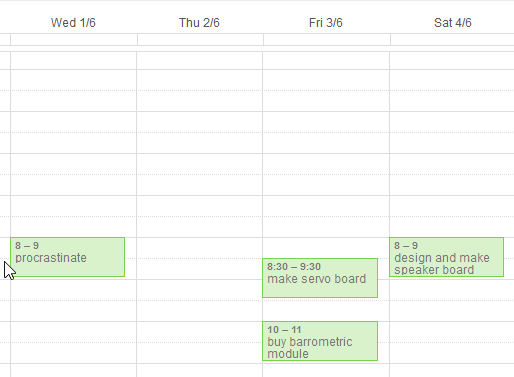514x377 pixels.
Task: Click the empty Saturday slot beside buy barrometric module
Action: click(x=452, y=342)
